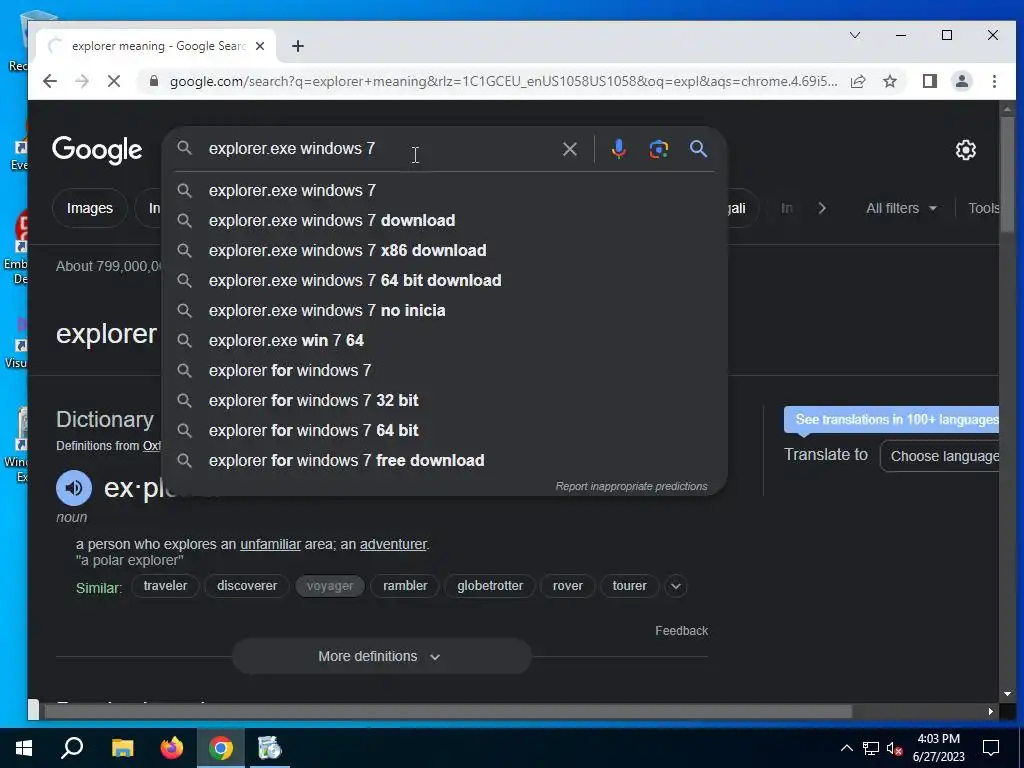Screen dimensions: 1024x768
Task: Stop loading the current page
Action: click(x=114, y=81)
